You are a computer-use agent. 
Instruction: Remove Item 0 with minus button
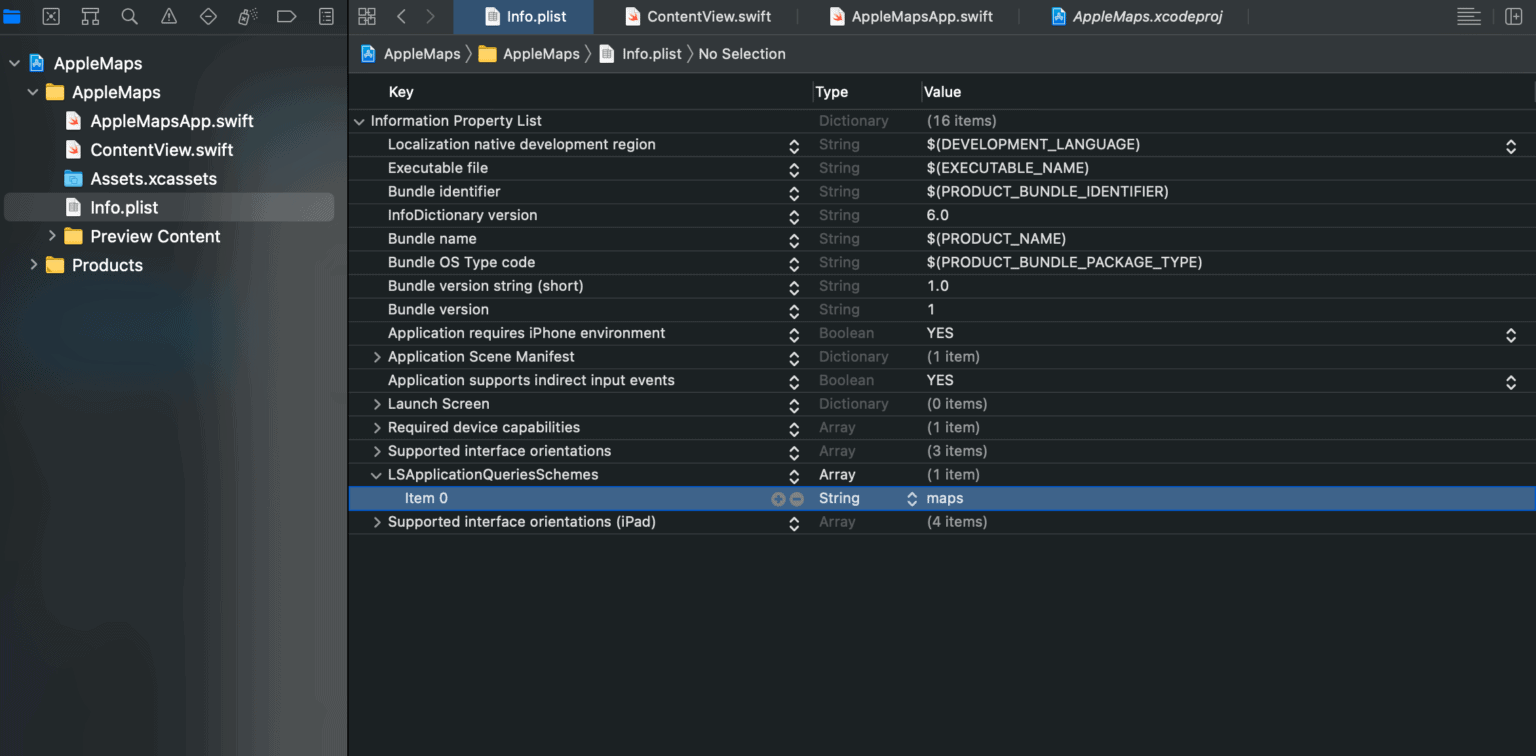[796, 499]
